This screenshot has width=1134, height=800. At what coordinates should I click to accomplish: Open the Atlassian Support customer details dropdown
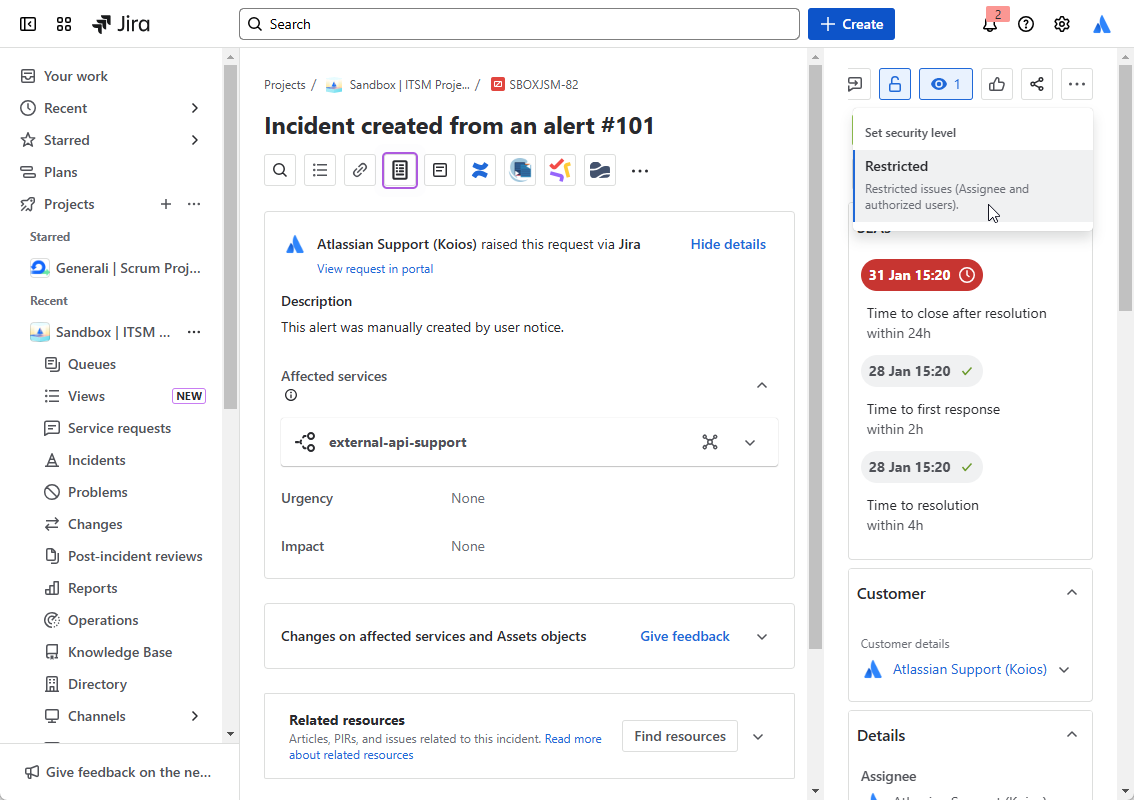tap(1063, 669)
